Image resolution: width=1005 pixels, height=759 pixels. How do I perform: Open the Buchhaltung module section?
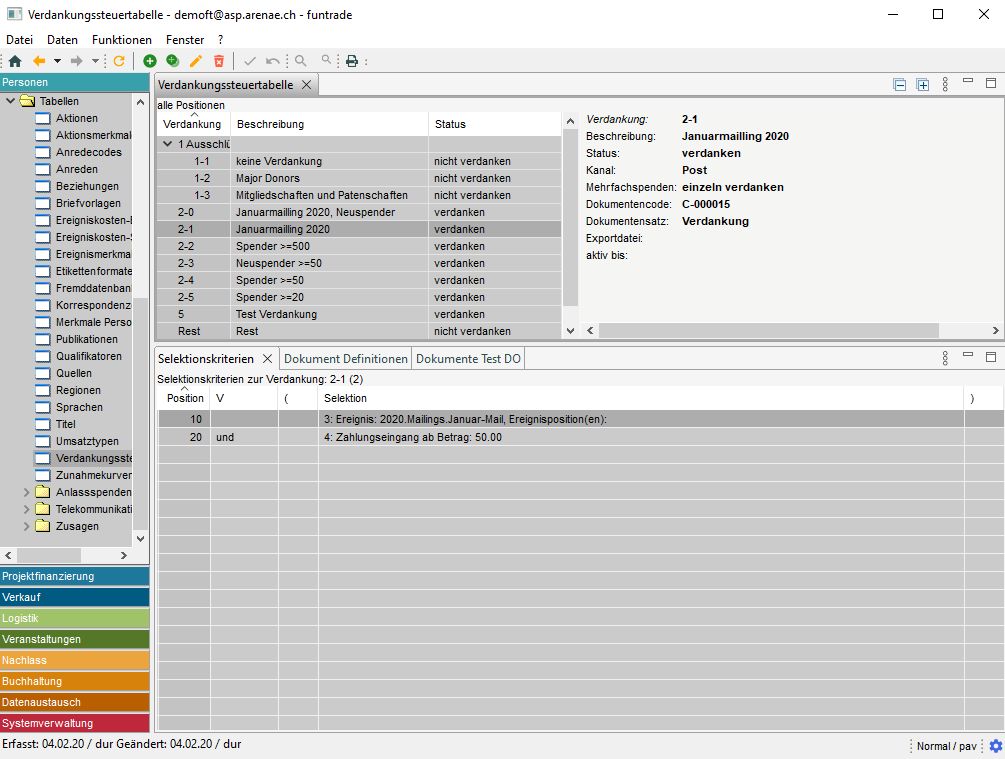(x=74, y=681)
